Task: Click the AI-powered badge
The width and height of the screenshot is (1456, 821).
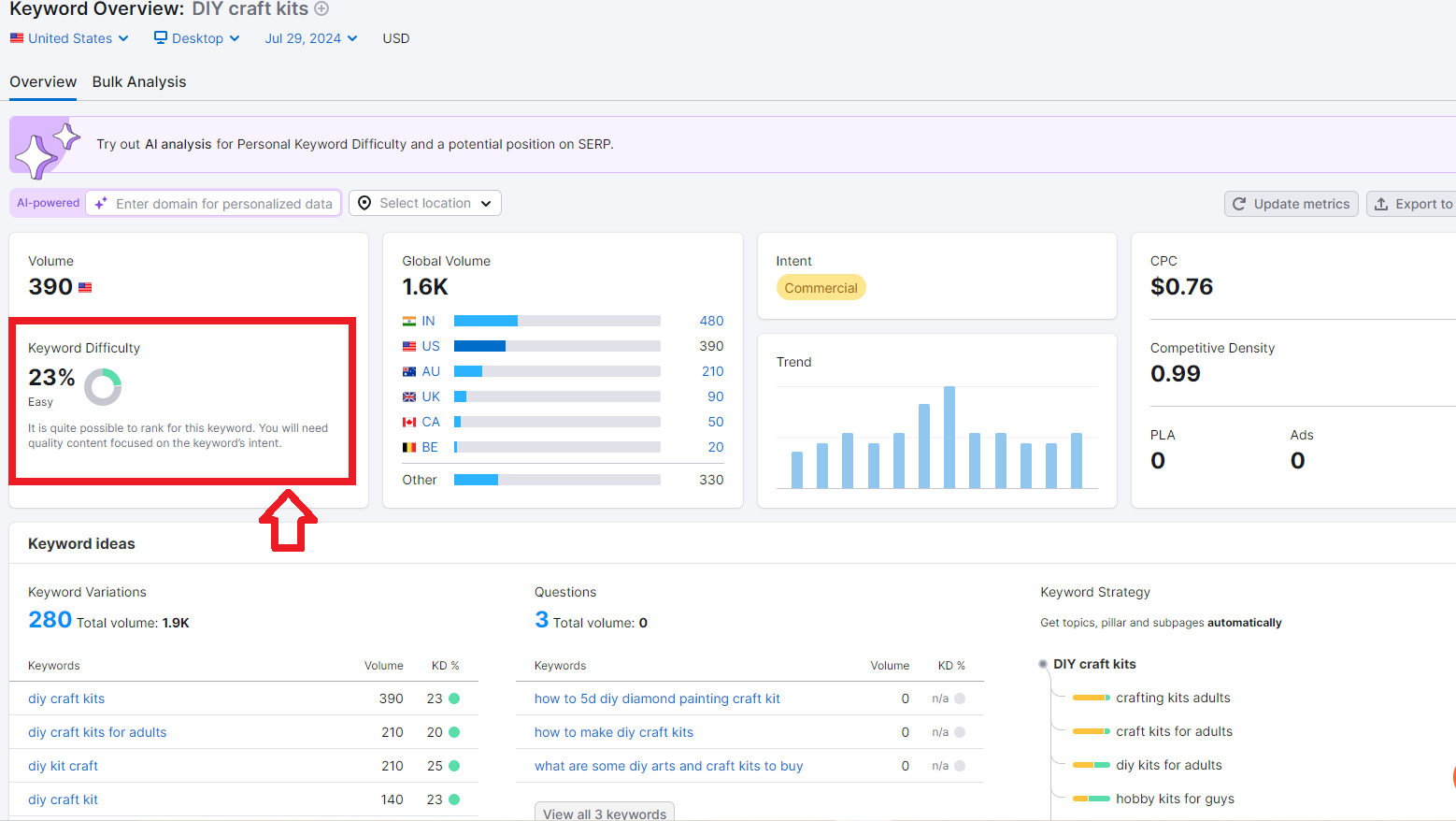Action: pos(49,203)
